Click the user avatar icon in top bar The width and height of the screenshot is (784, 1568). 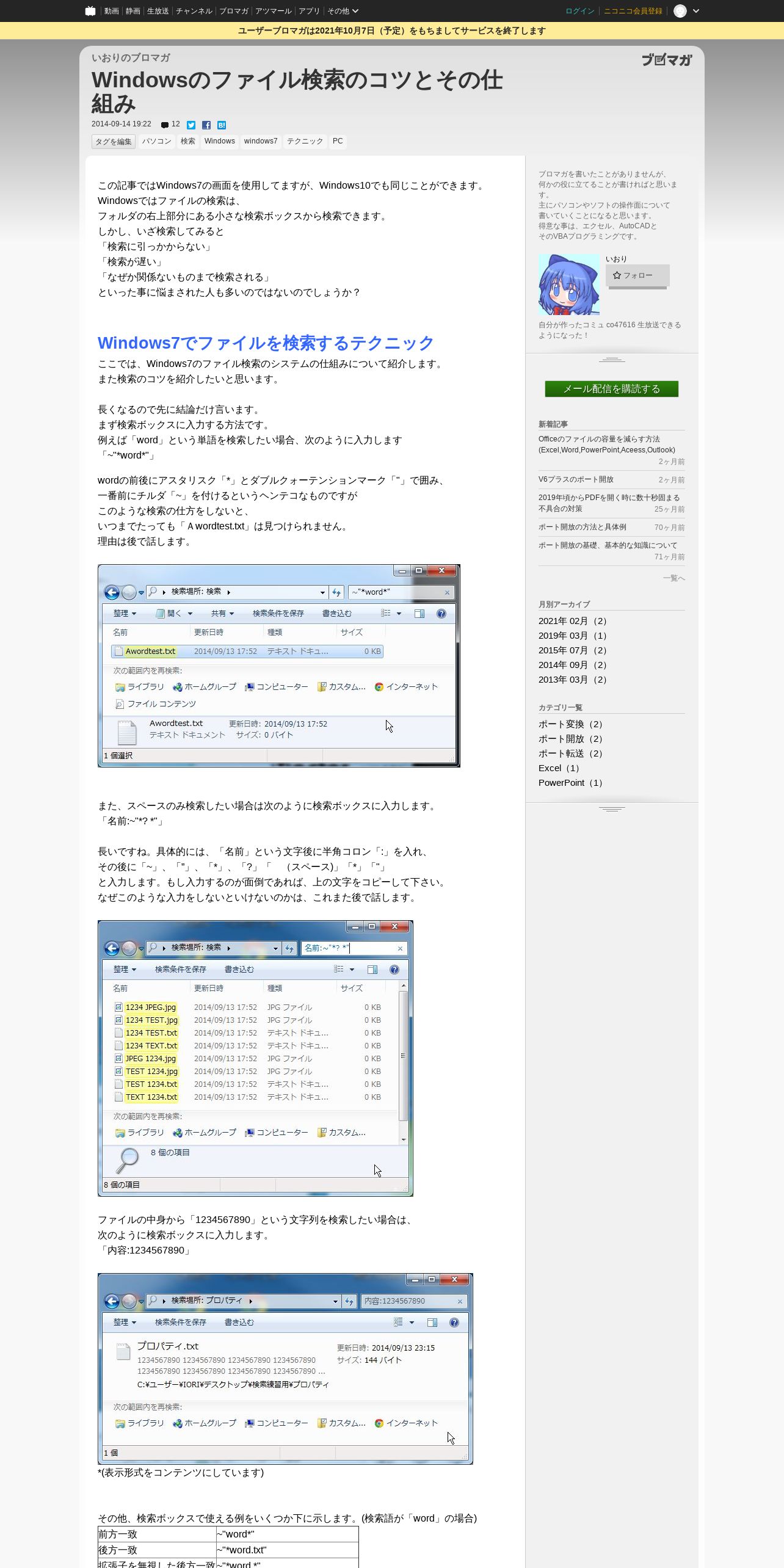[x=680, y=11]
